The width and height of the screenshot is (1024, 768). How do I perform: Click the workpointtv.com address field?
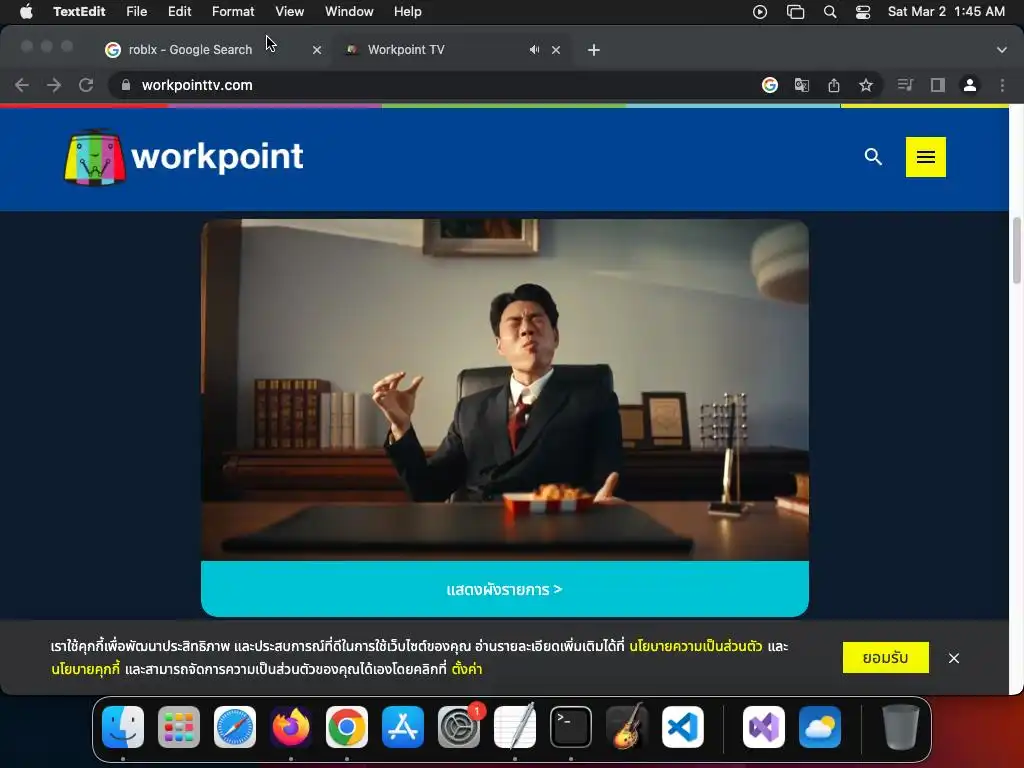click(x=438, y=85)
